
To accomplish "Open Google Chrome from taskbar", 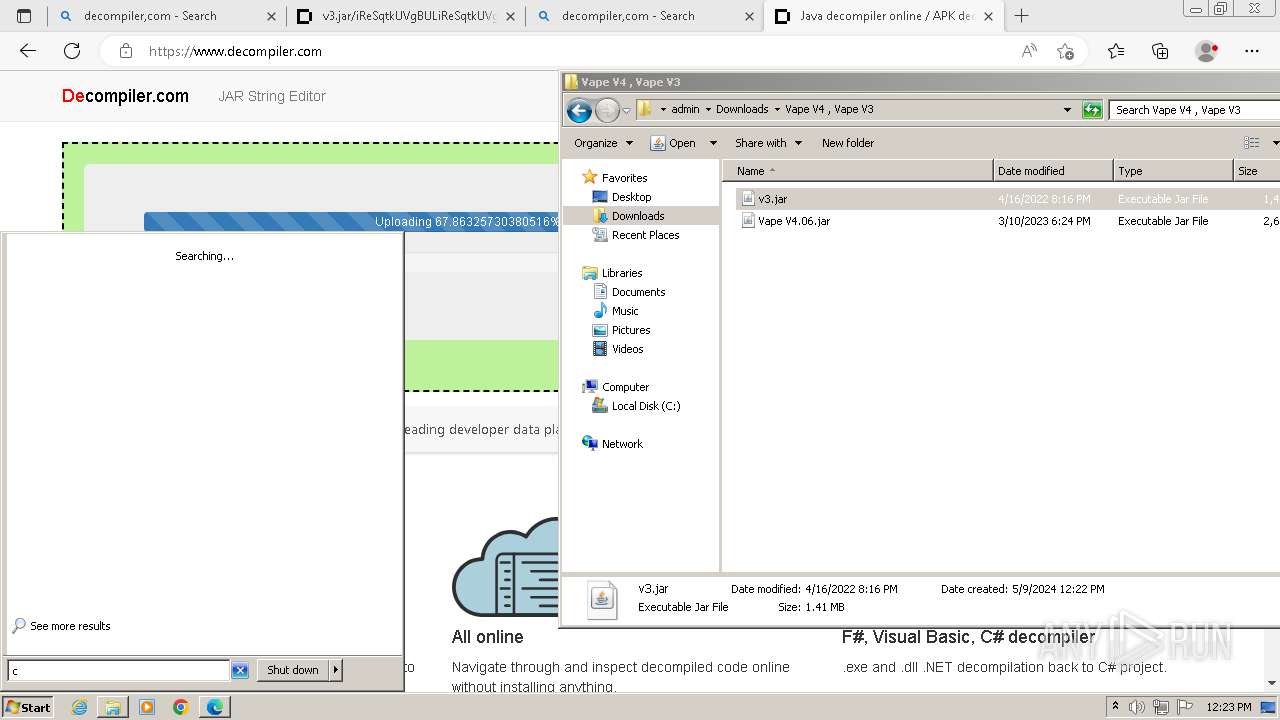I will (180, 707).
